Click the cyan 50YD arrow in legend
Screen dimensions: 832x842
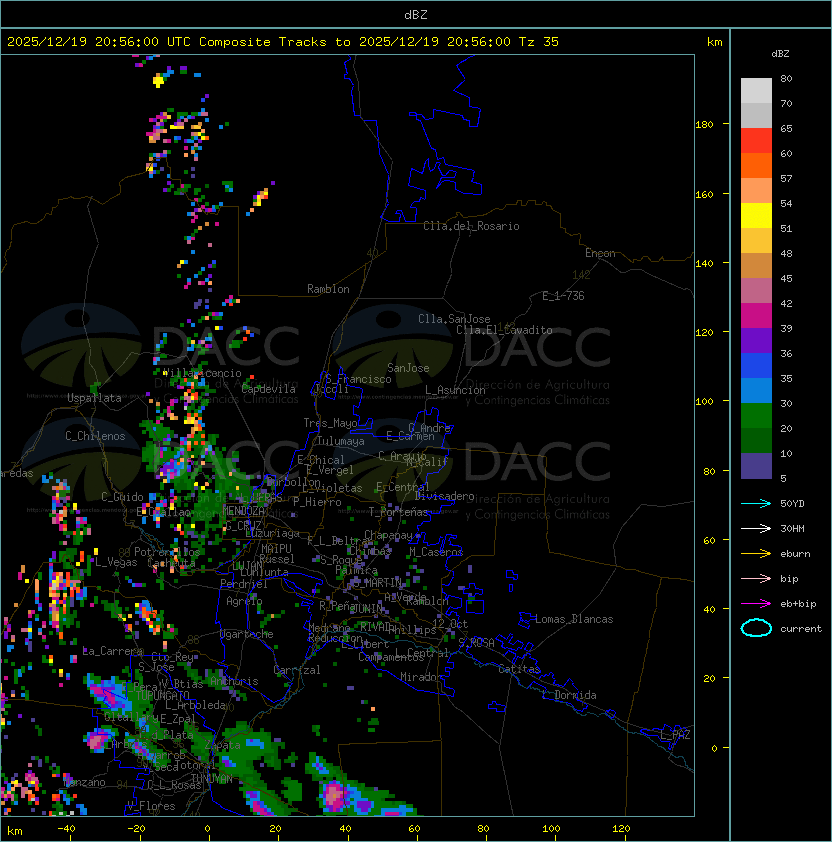pos(756,503)
